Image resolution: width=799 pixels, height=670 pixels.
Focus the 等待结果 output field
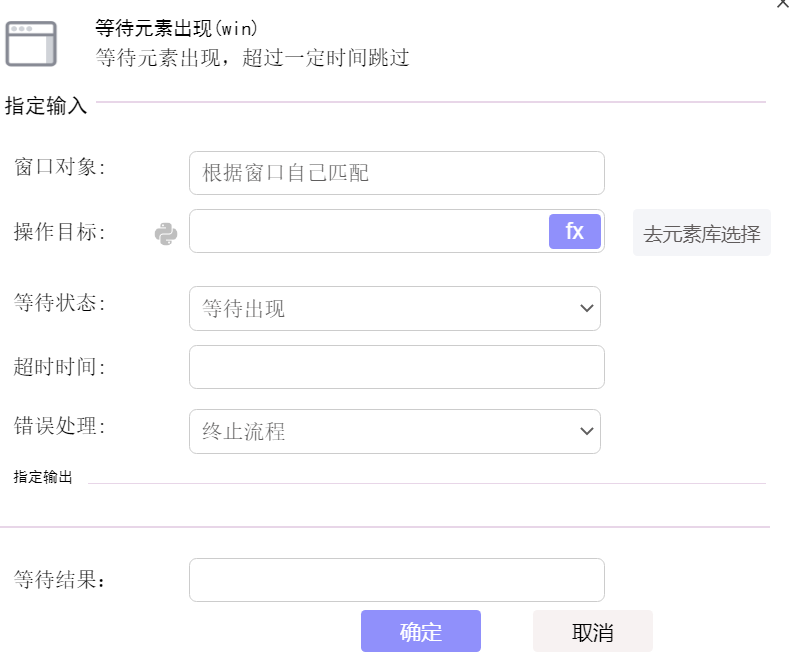[x=396, y=580]
